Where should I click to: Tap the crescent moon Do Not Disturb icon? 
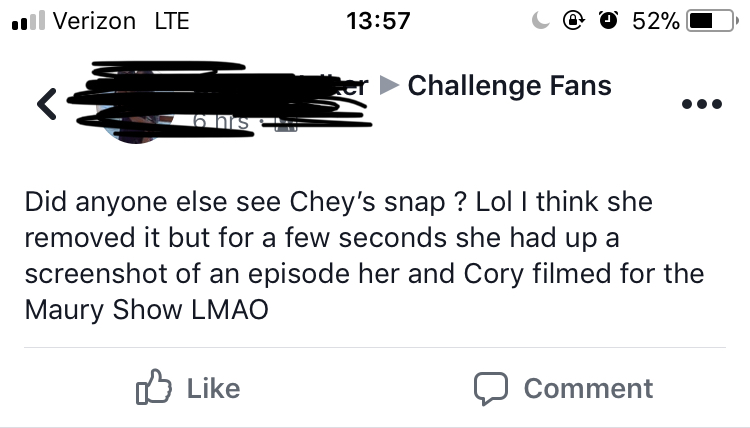click(541, 21)
